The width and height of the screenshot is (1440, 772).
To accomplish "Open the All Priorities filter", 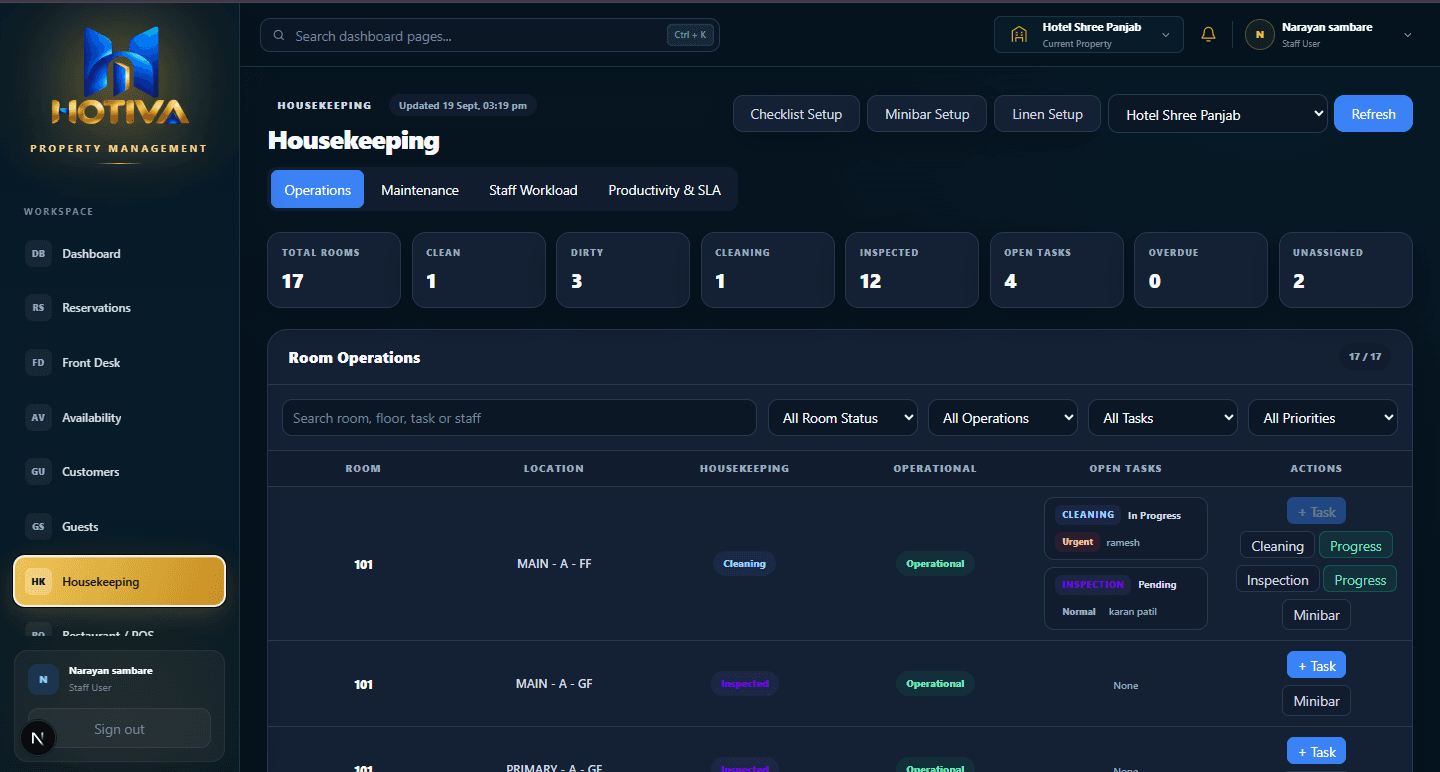I will coord(1322,418).
